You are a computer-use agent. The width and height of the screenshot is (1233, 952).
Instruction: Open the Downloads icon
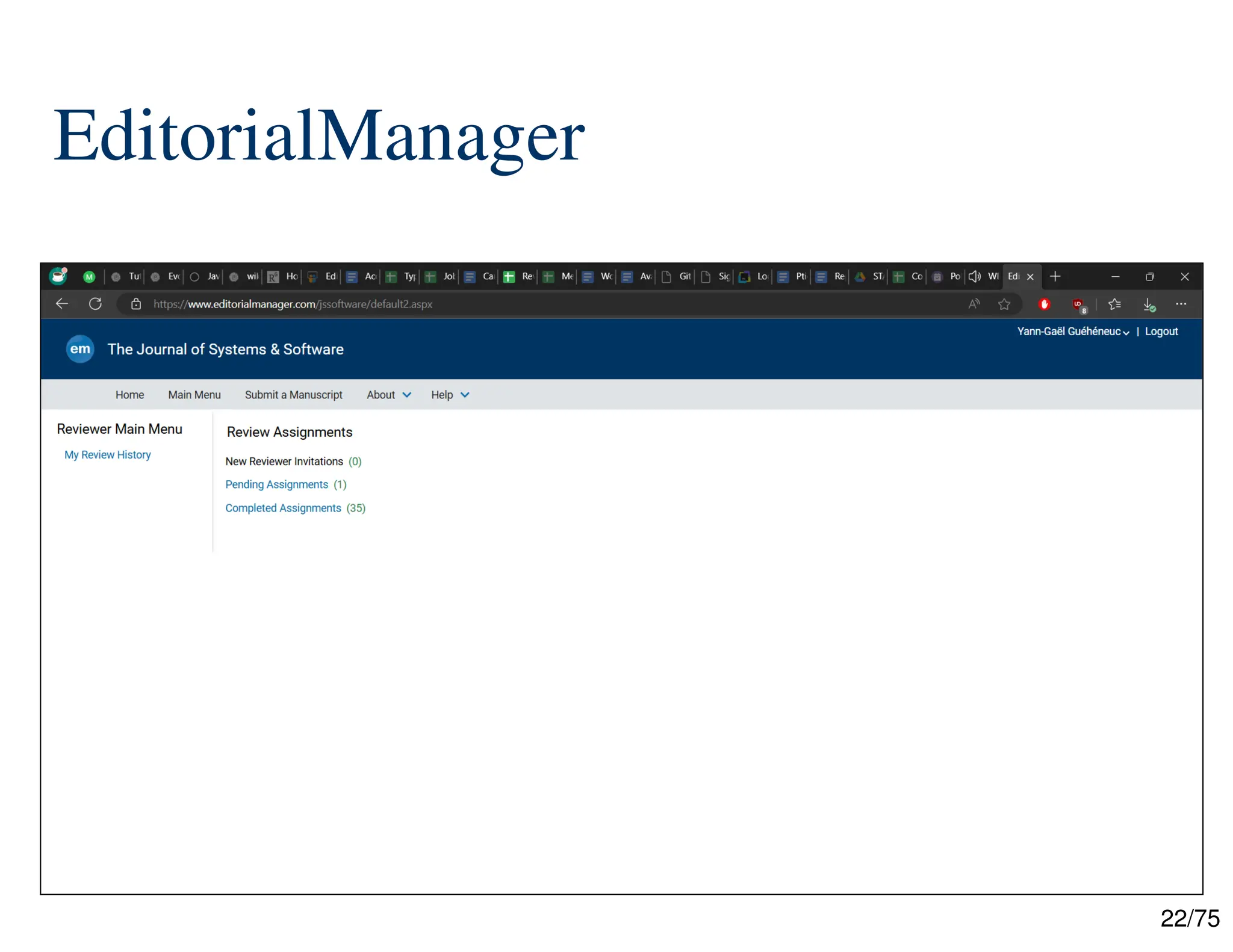1149,305
